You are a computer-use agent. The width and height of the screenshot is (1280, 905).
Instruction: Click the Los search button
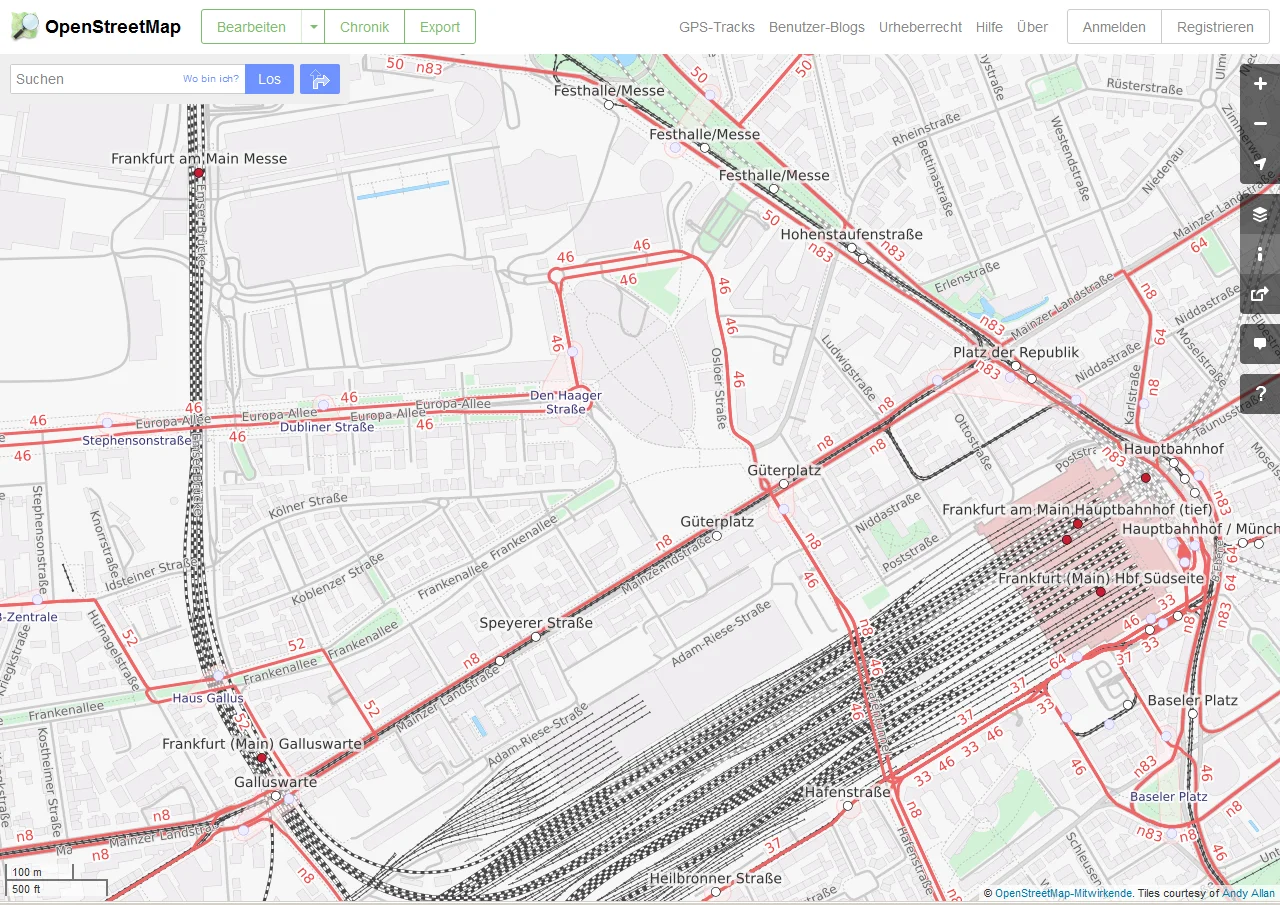coord(269,79)
